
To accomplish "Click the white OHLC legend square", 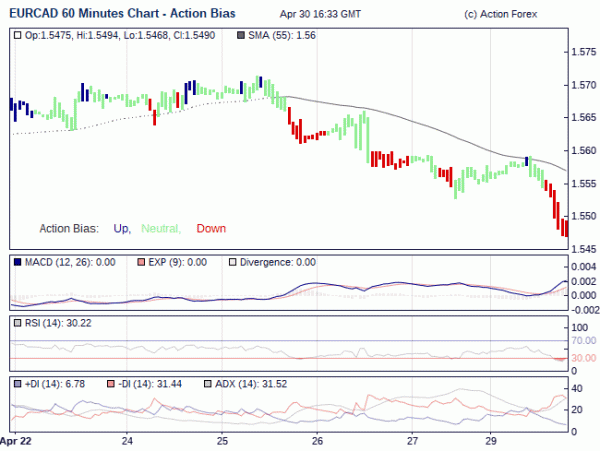I will click(17, 36).
